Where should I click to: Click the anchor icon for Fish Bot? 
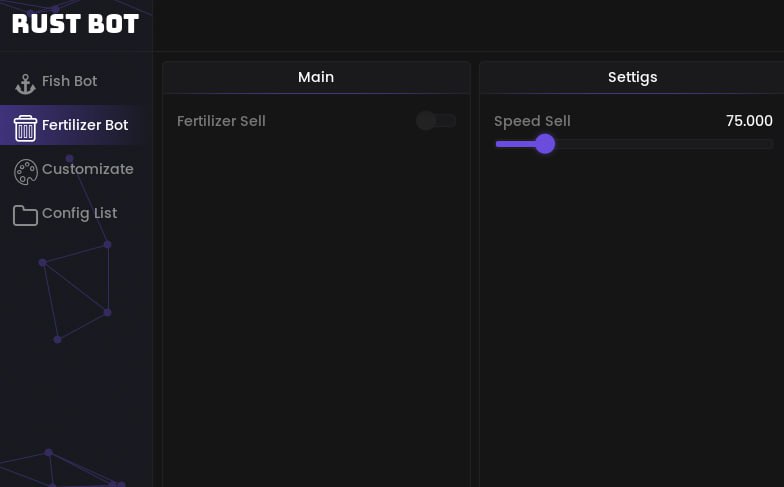(25, 82)
